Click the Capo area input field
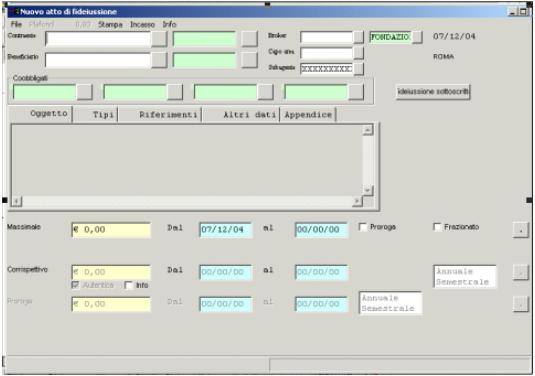Screen dimensions: 535x376 [x=327, y=53]
